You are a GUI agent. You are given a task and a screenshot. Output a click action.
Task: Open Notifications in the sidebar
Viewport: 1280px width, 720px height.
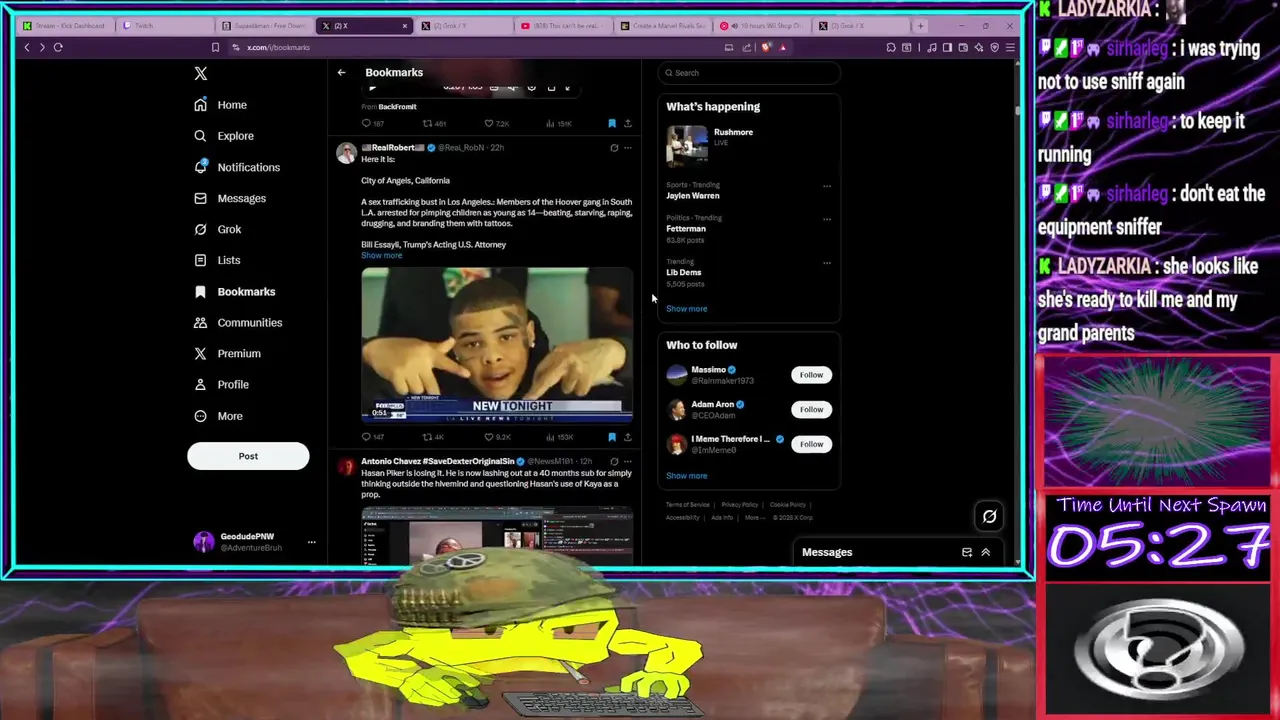tap(237, 167)
